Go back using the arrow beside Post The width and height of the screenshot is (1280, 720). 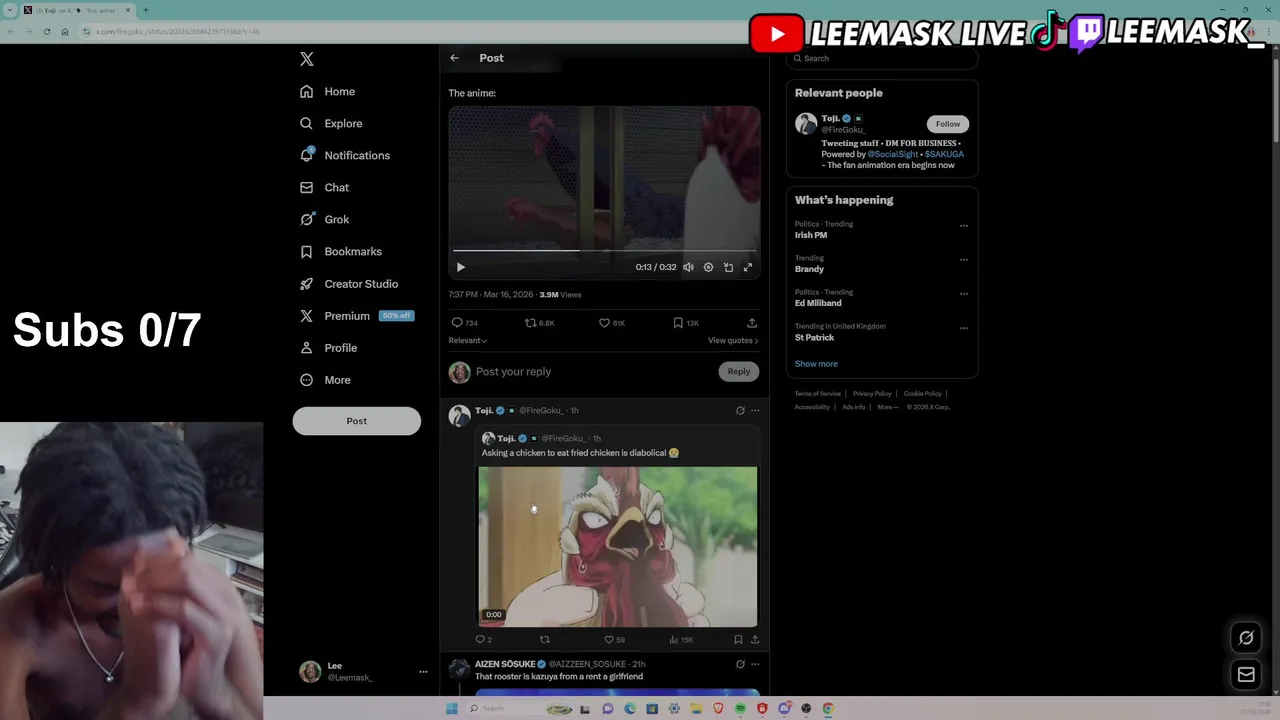pyautogui.click(x=454, y=58)
